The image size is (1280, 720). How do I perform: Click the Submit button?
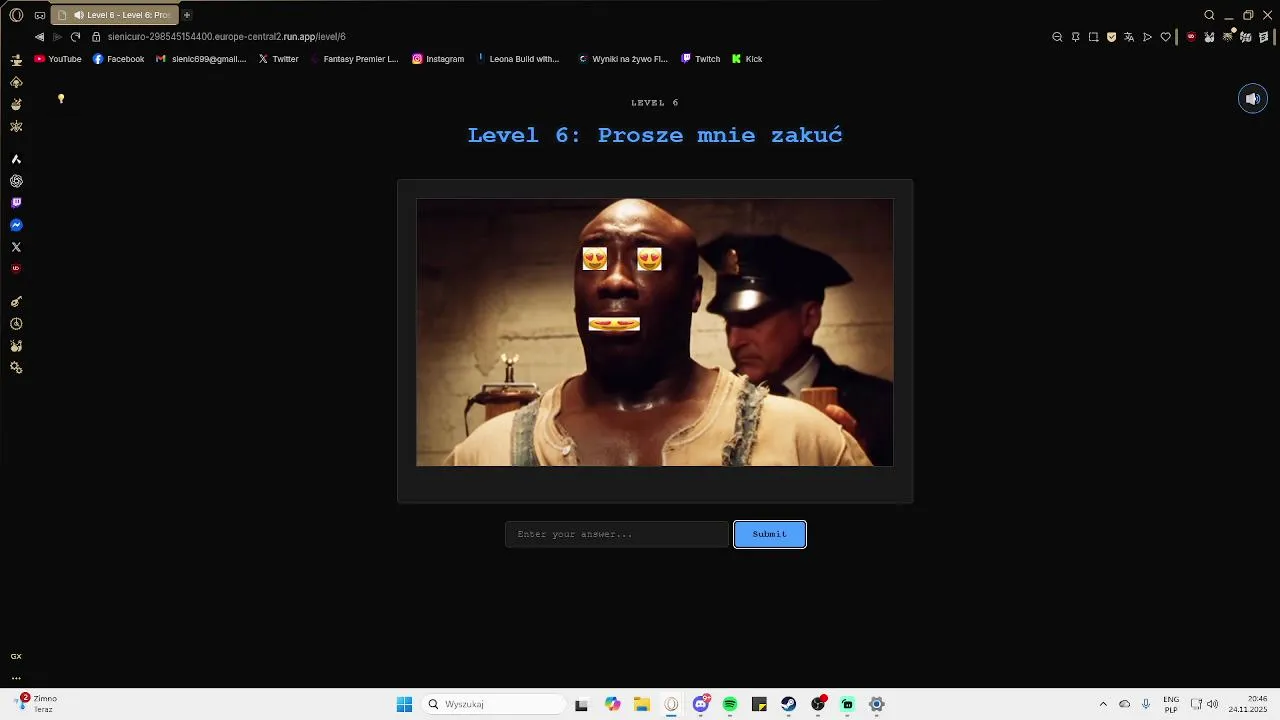click(770, 534)
